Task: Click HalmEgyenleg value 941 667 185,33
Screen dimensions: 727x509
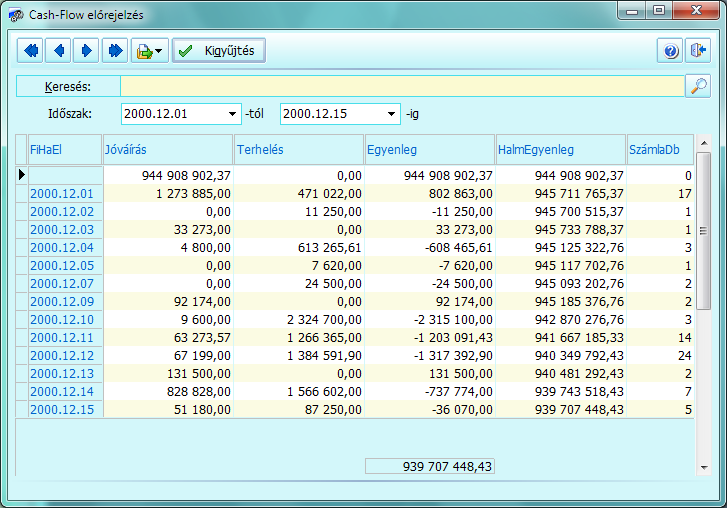Action: [x=579, y=337]
